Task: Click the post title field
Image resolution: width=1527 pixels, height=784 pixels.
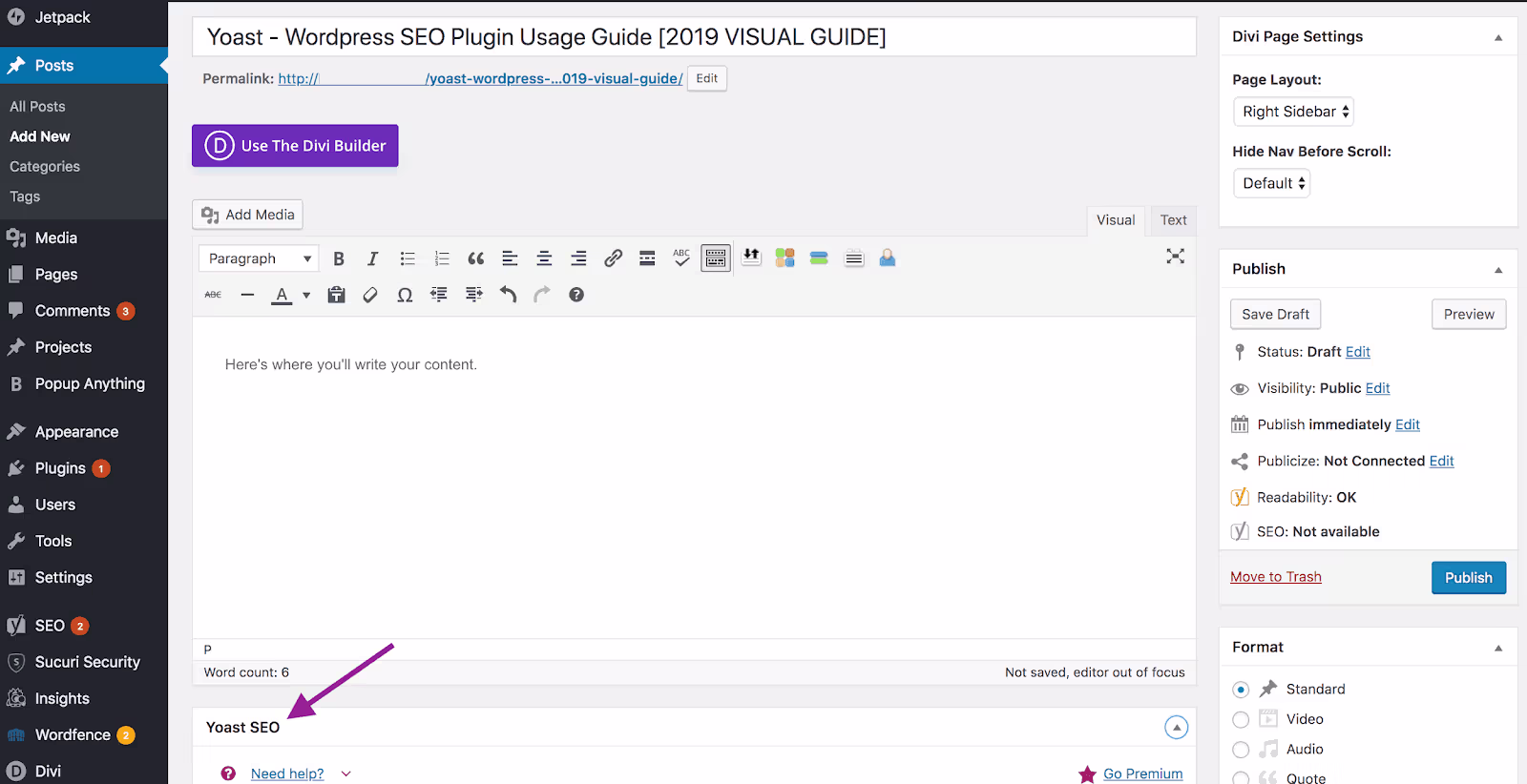Action: coord(694,37)
